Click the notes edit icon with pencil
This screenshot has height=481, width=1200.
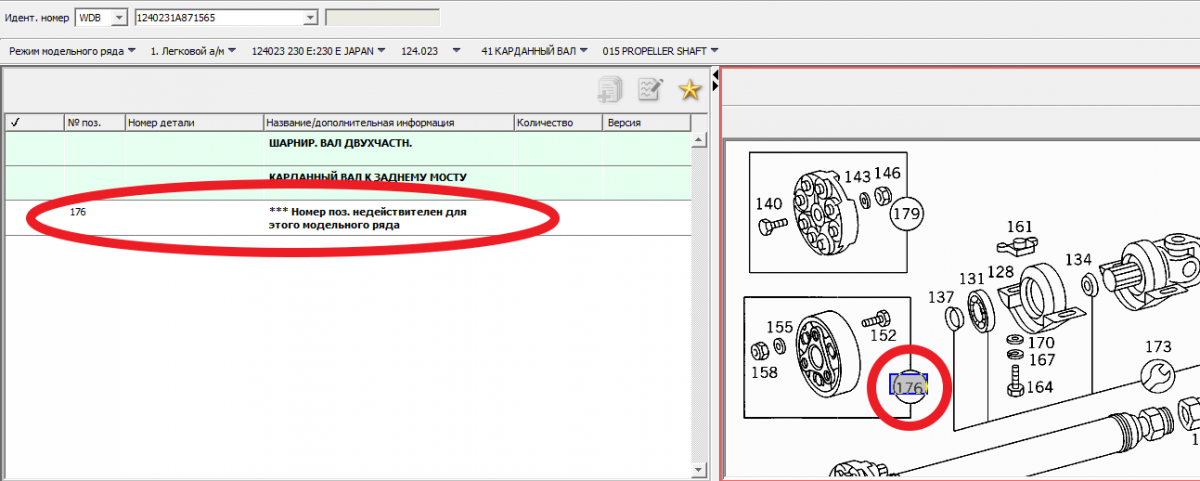point(650,90)
